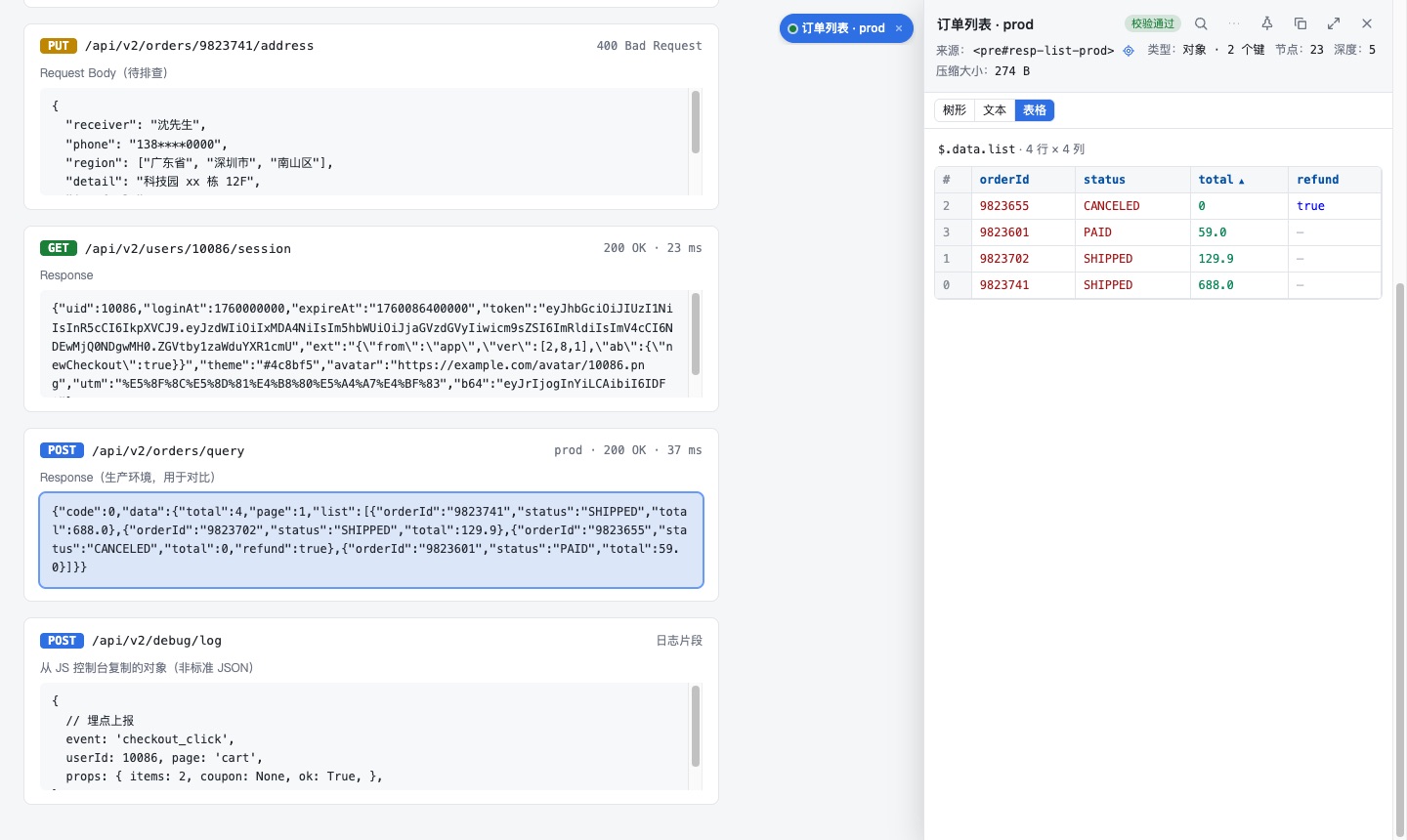Select the orderId cell 9823655
Screen dimensions: 1407x840
pyautogui.click(x=1023, y=206)
